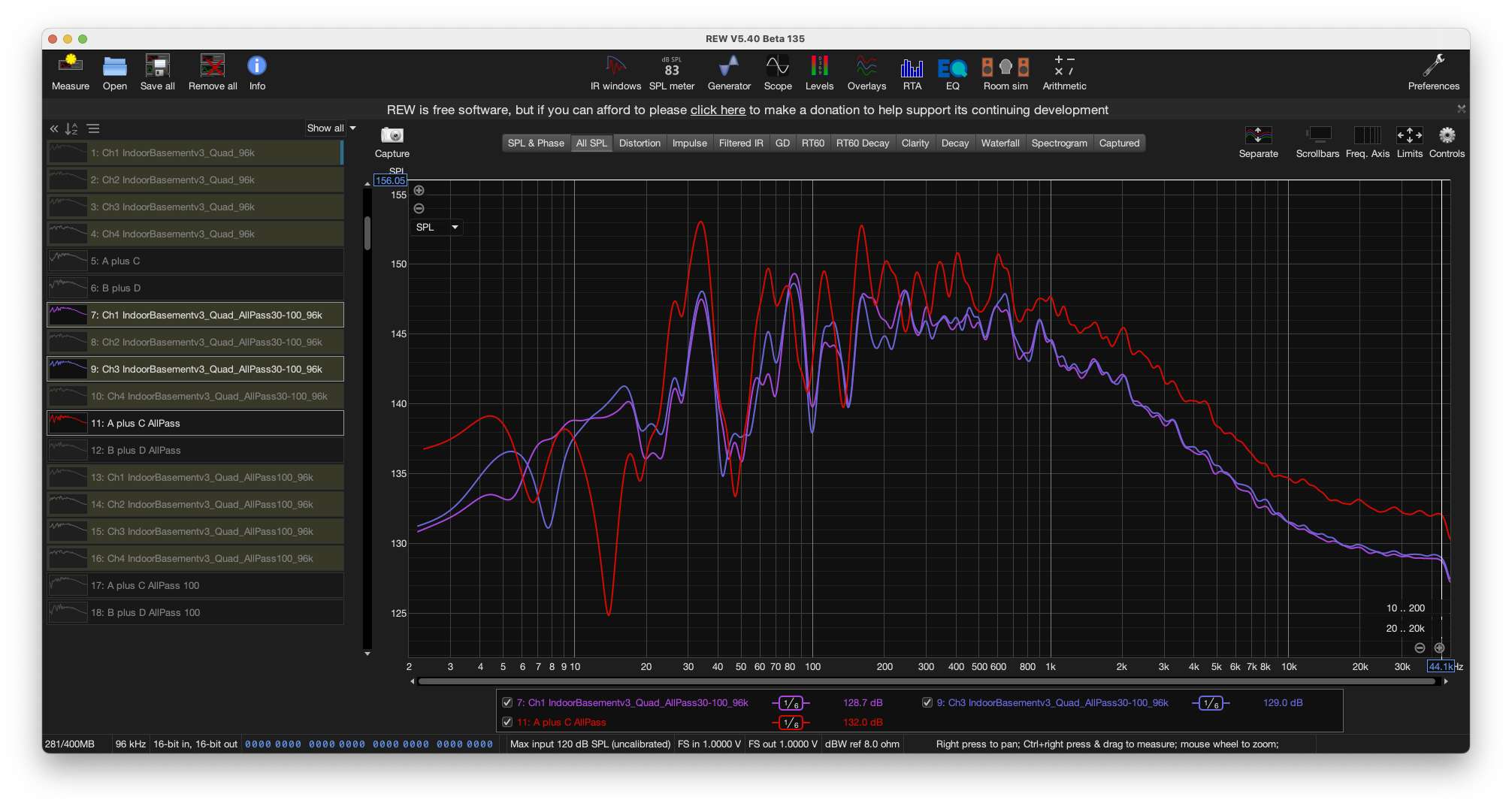Select measurement 1: Ch1 IndoorBasementv3_Quad_96k
This screenshot has width=1512, height=809.
(x=195, y=152)
